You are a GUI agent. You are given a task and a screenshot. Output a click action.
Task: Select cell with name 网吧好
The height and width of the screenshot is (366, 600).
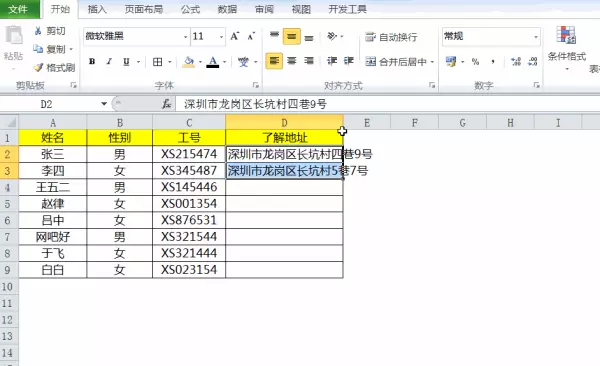(x=53, y=237)
